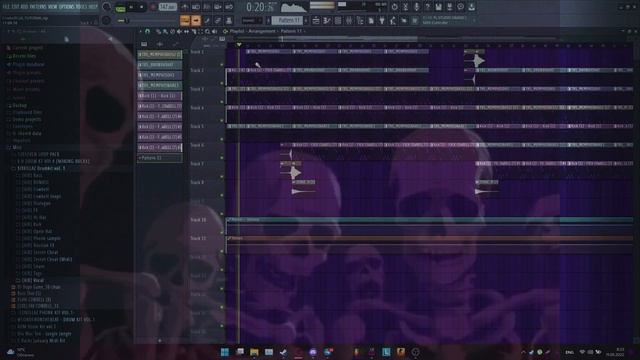Open the FILE menu
Screen dimensions: 640x360
point(6,7)
